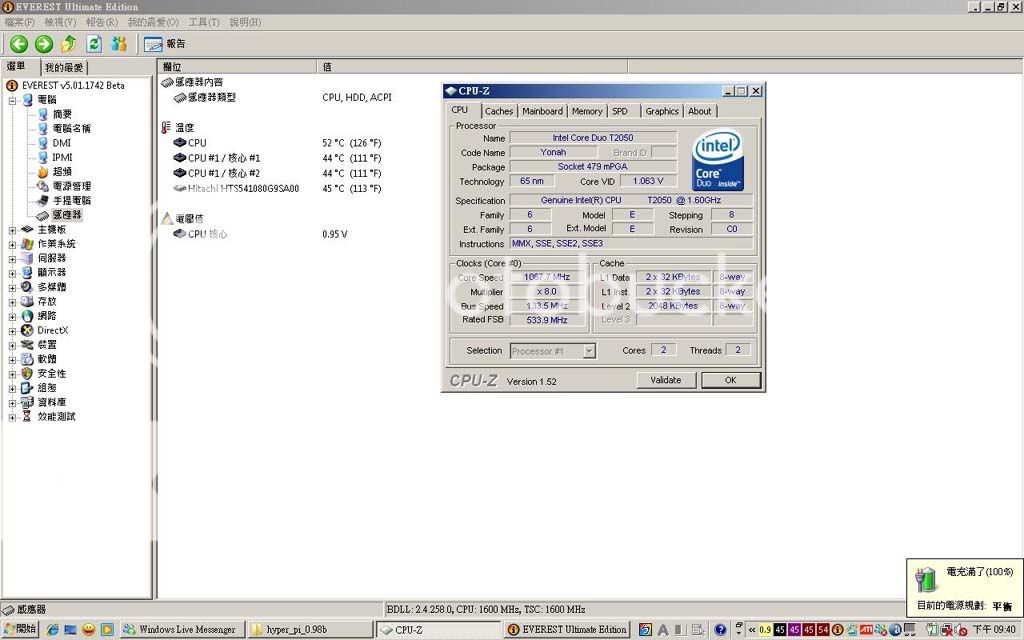Select the IPMI tree item
This screenshot has height=640, width=1024.
[62, 157]
